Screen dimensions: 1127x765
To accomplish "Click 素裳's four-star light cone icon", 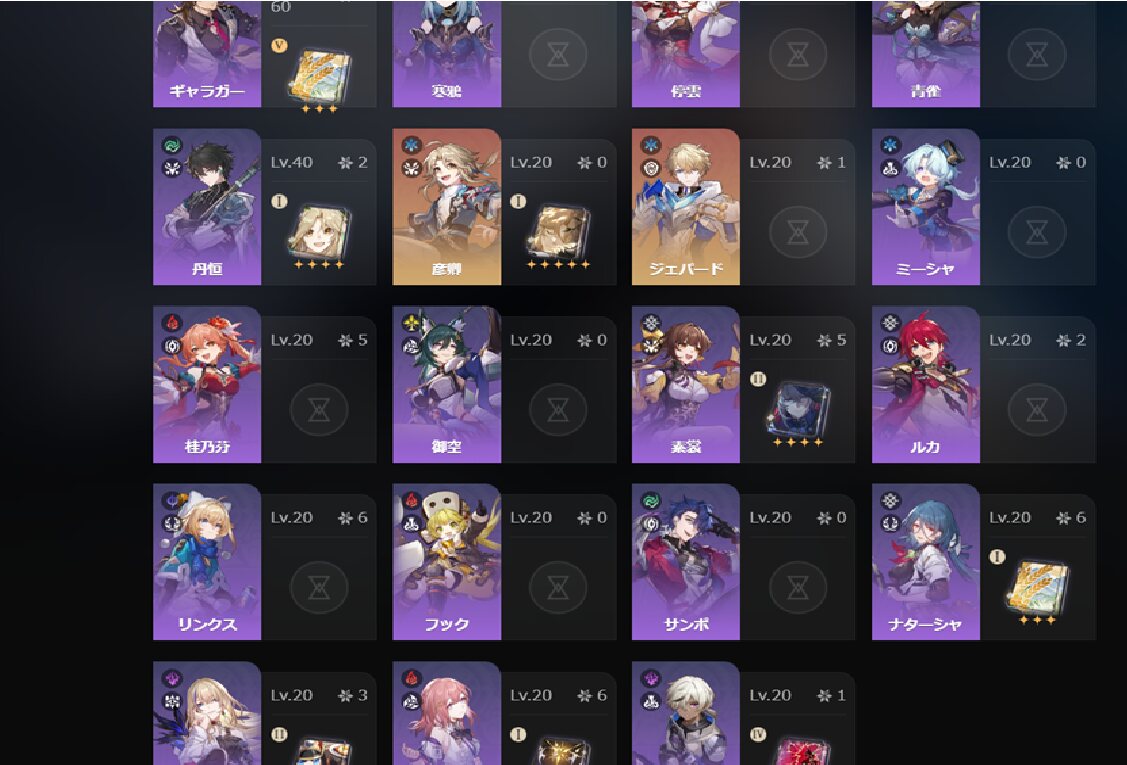I will coord(797,410).
